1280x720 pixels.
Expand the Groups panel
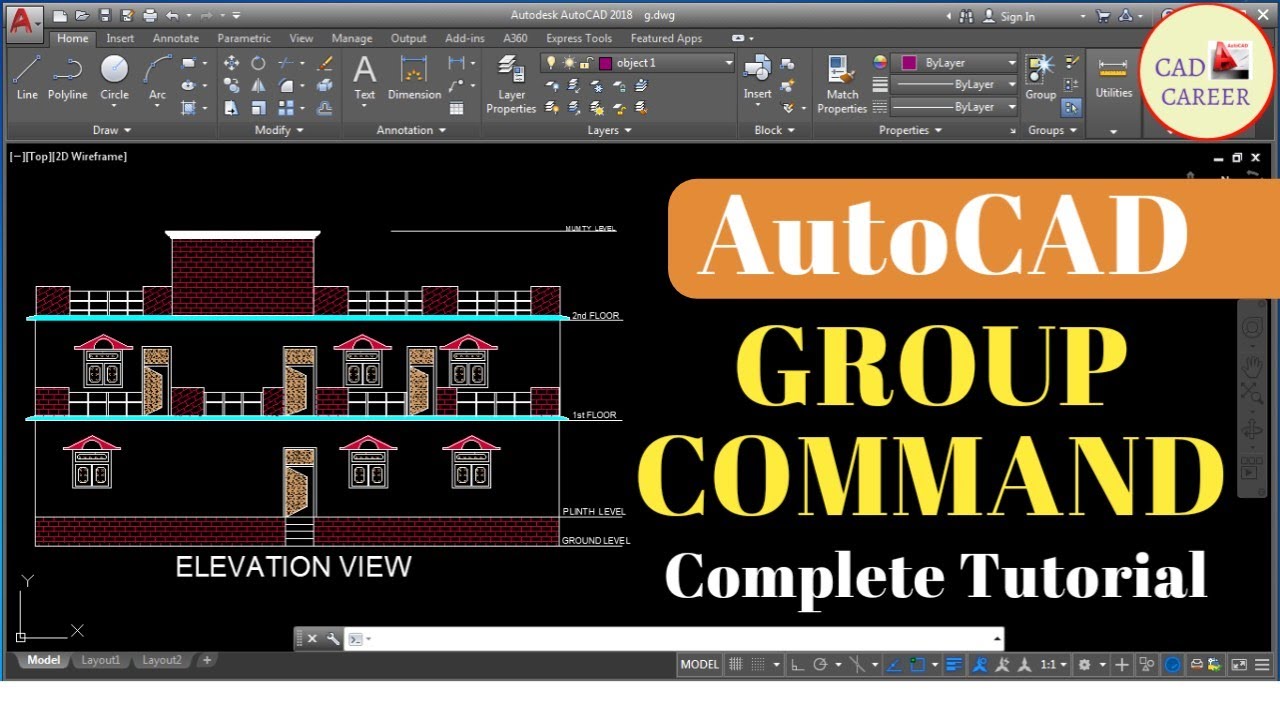click(x=1053, y=130)
